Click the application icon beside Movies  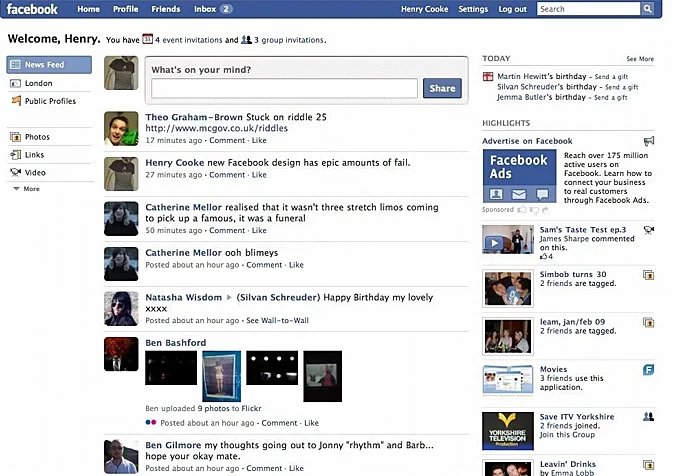click(x=648, y=370)
